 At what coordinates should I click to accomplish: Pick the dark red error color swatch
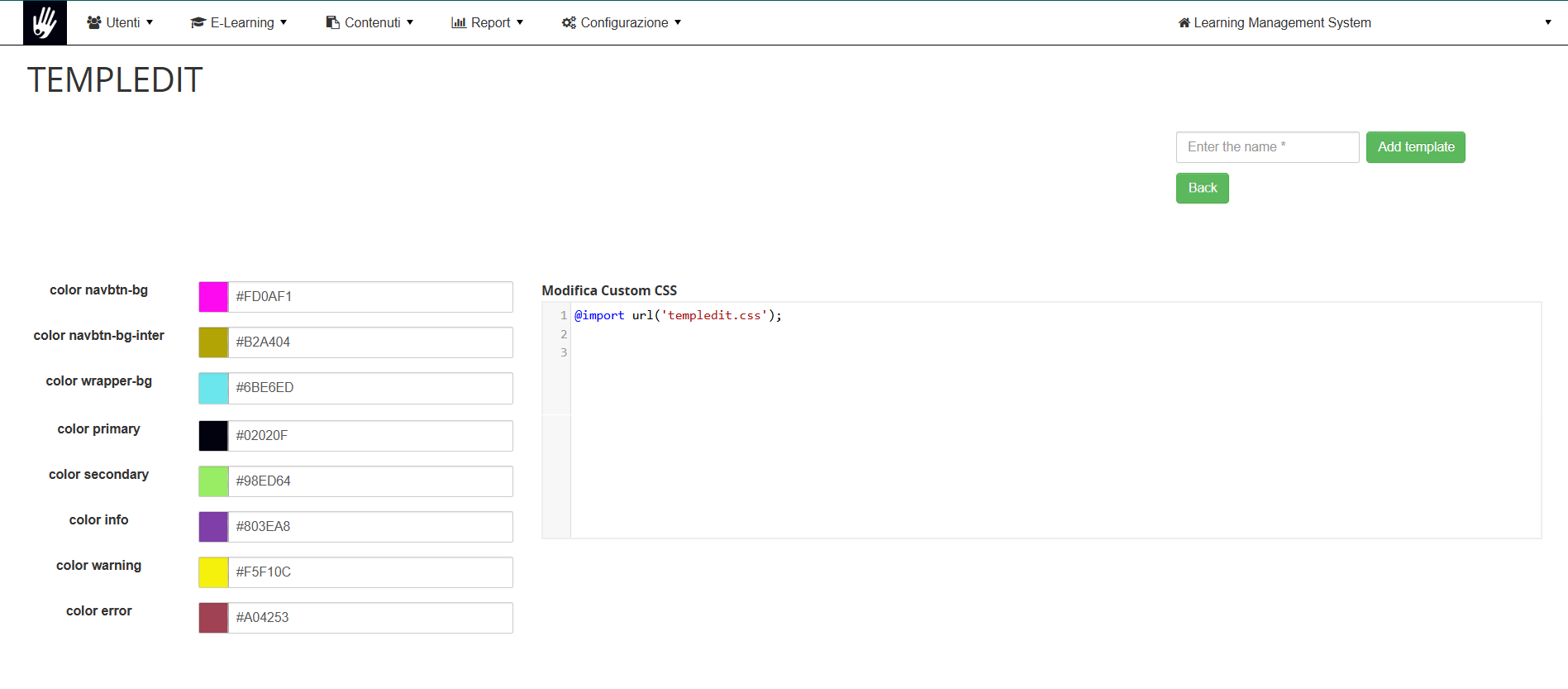213,618
